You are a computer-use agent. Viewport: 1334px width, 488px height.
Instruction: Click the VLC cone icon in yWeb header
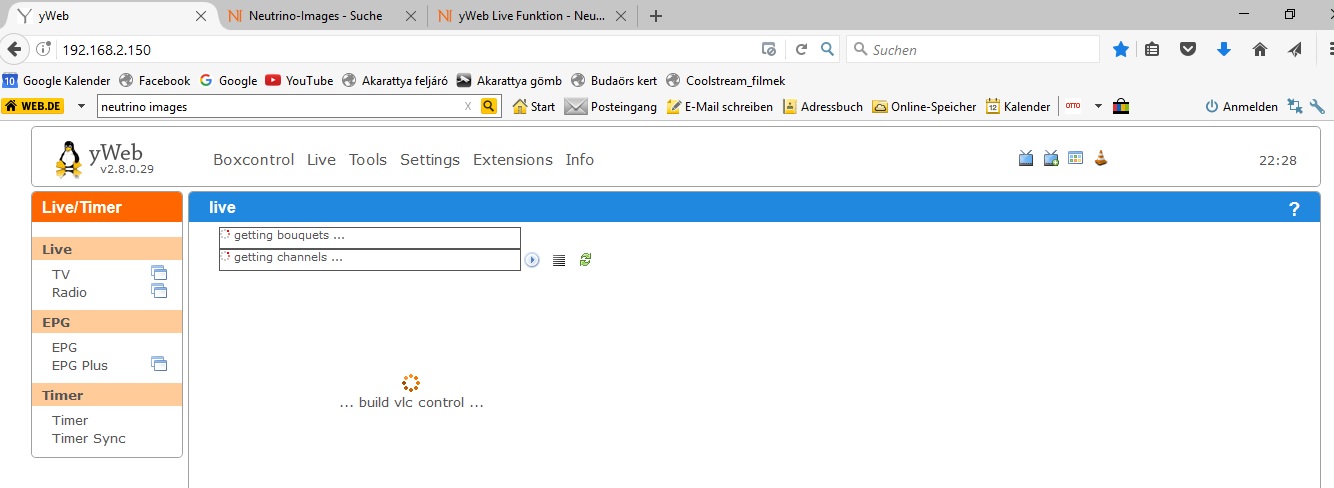[x=1101, y=158]
